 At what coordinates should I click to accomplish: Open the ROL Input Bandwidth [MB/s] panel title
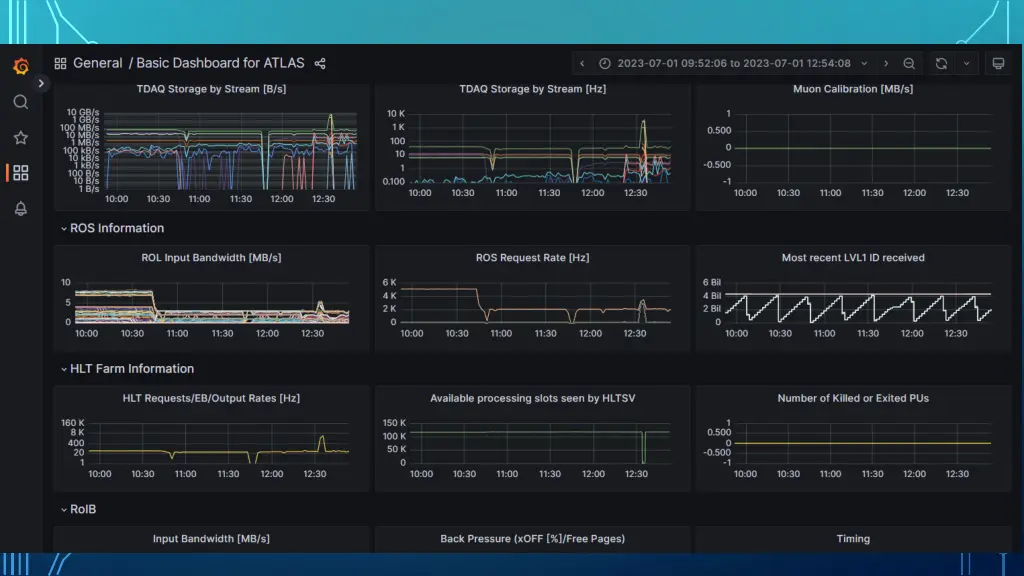(211, 257)
